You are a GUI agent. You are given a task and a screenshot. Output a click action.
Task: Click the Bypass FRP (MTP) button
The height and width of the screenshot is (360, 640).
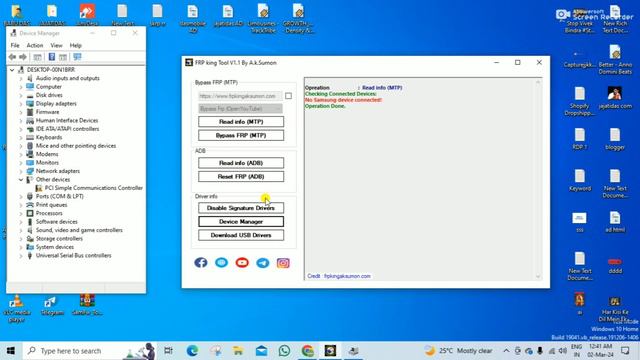(241, 135)
